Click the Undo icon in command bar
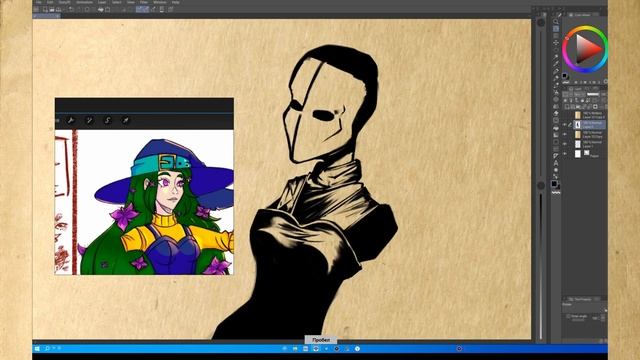The image size is (640, 360). tap(71, 9)
